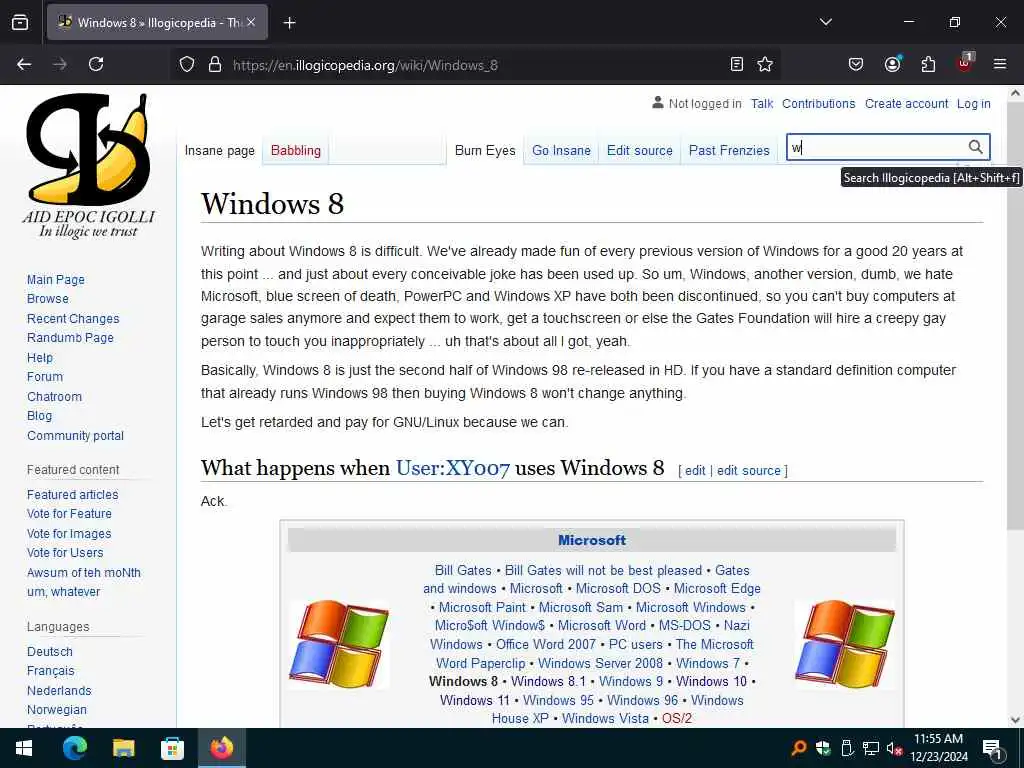This screenshot has height=768, width=1024.
Task: Click Create account link
Action: 906,104
